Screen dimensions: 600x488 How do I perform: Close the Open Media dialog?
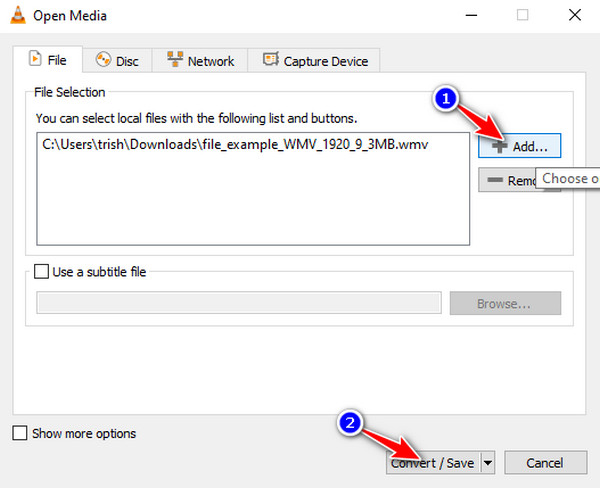575,15
